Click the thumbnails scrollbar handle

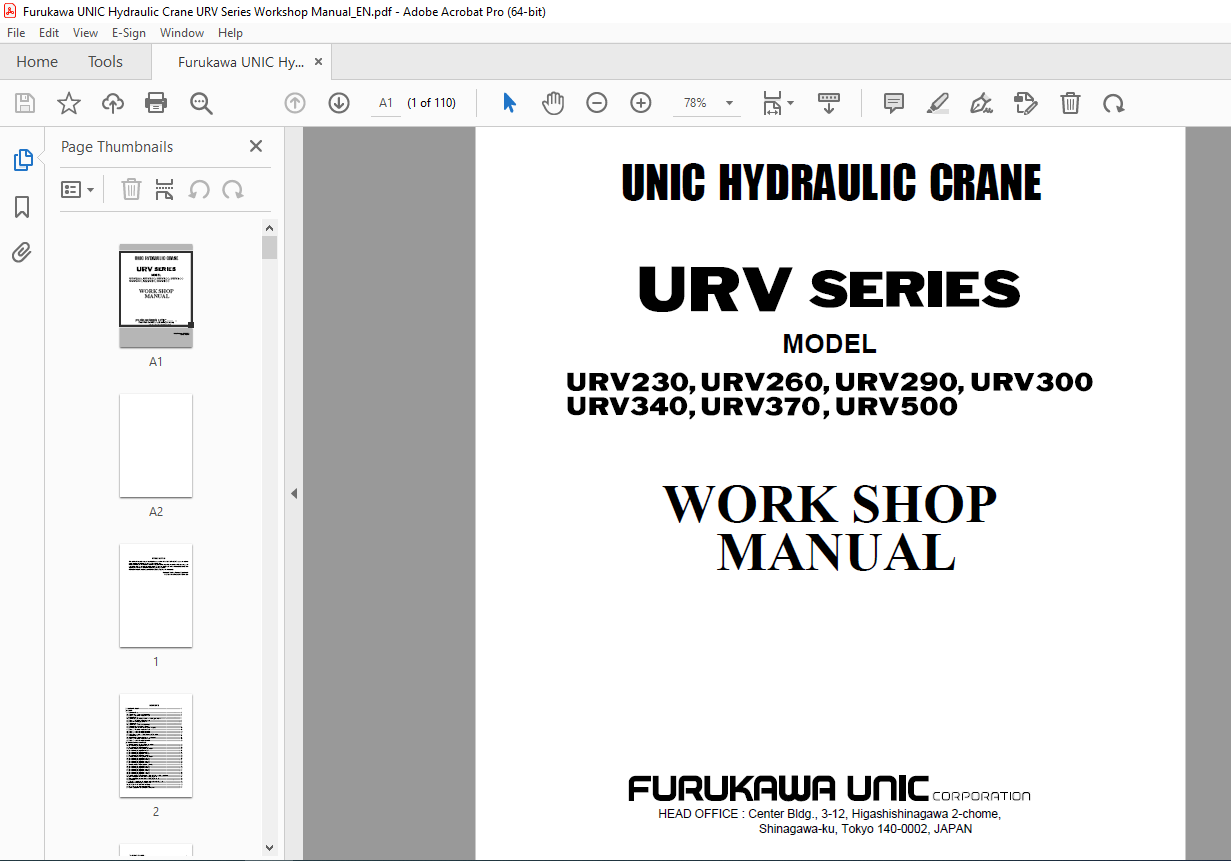pyautogui.click(x=270, y=248)
